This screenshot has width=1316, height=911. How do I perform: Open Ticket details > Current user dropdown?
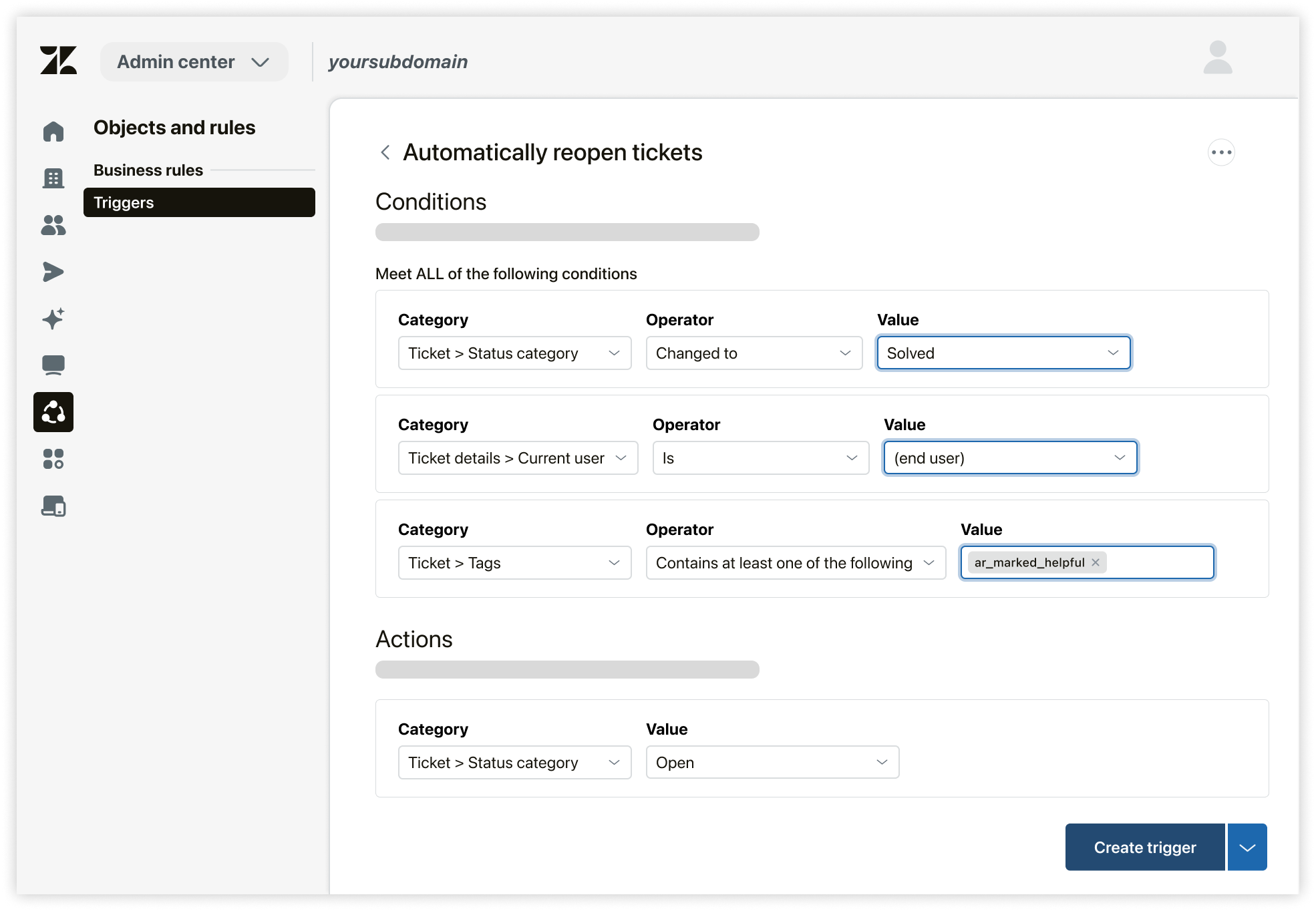518,458
